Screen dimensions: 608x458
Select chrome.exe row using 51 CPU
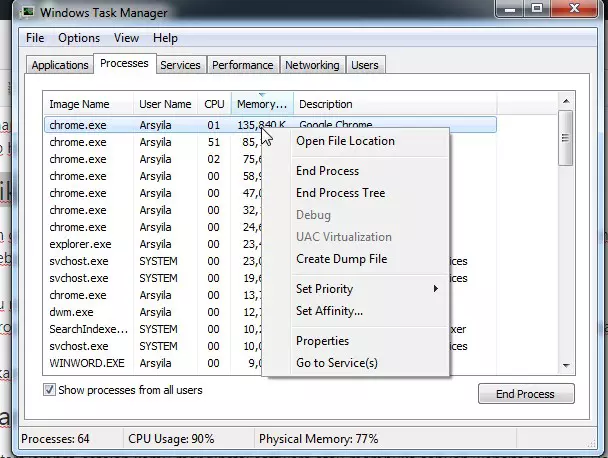tap(153, 142)
